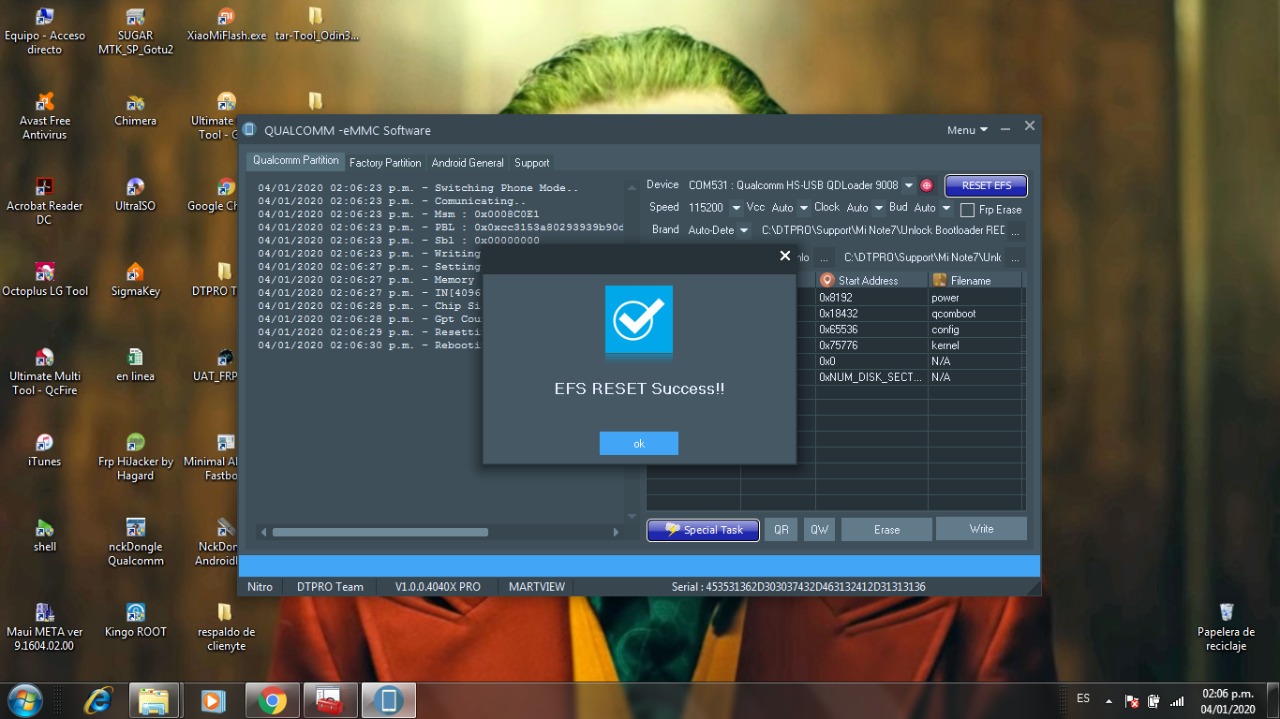Viewport: 1280px width, 719px height.
Task: Click the Start Address column header icon
Action: click(827, 280)
